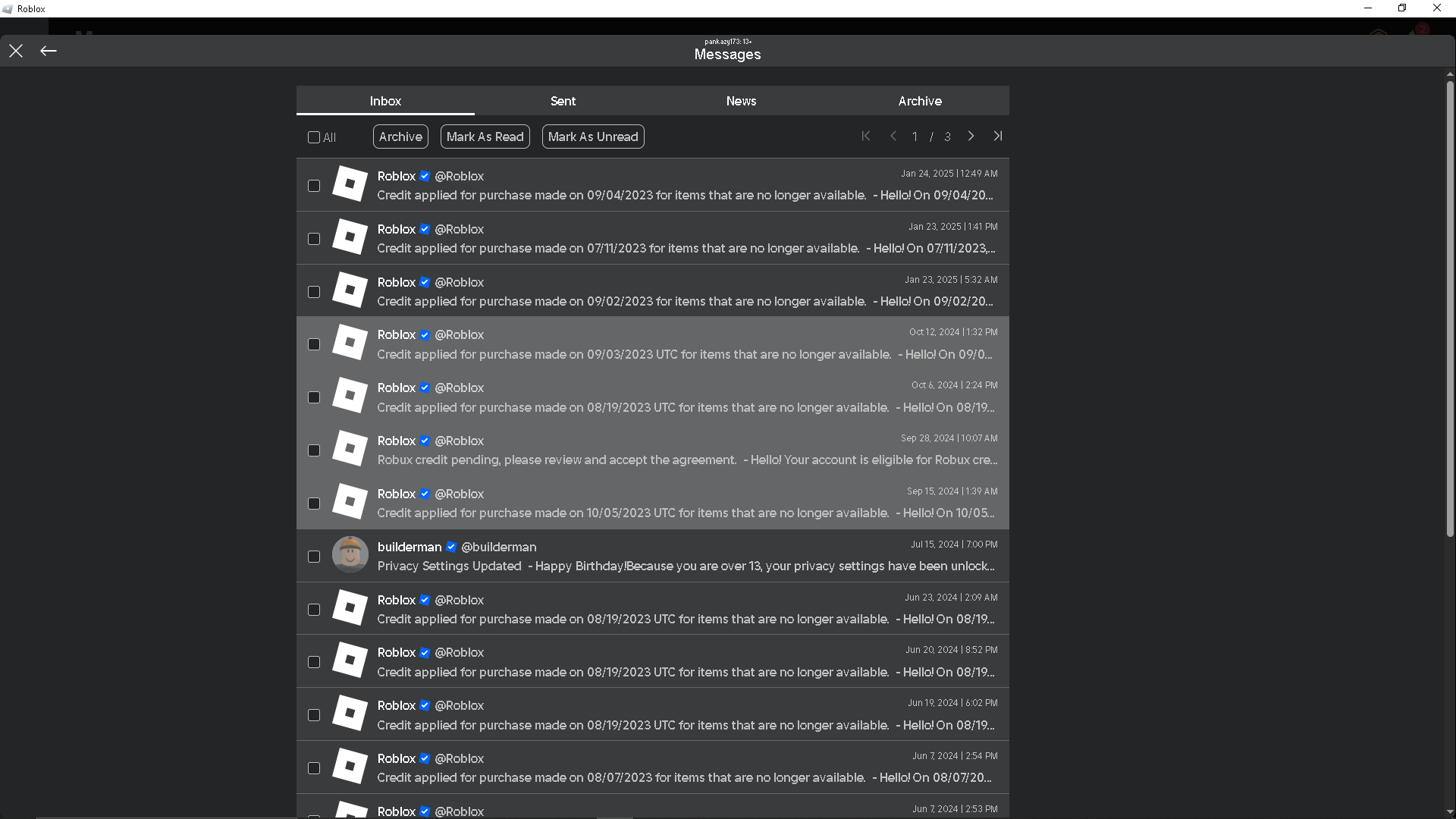The image size is (1456, 819).
Task: Open the 07/11/2023 credit applied message
Action: pos(653,238)
